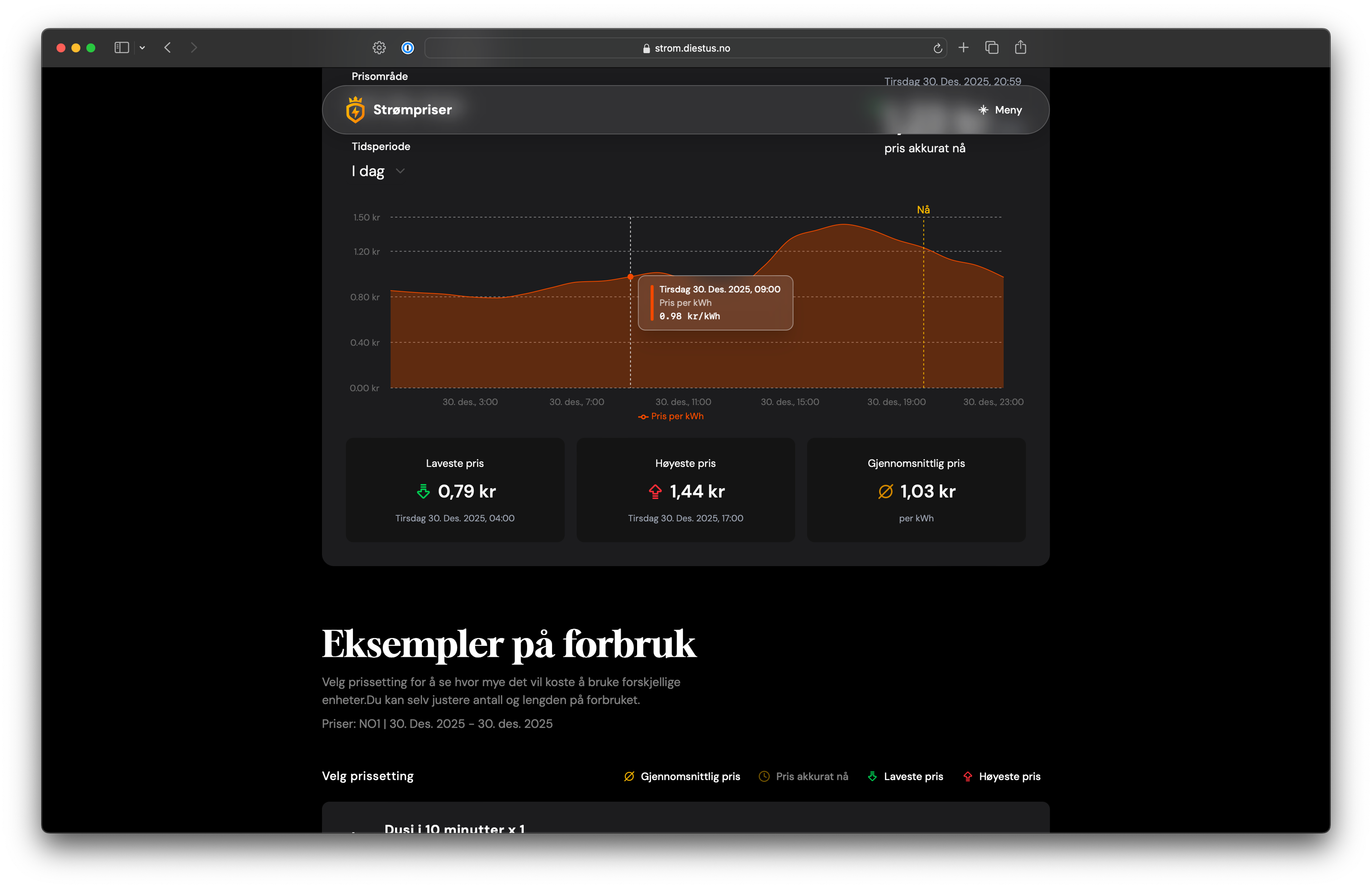Click the Strømpriser crown shield logo
This screenshot has height=888, width=1372.
pos(355,110)
